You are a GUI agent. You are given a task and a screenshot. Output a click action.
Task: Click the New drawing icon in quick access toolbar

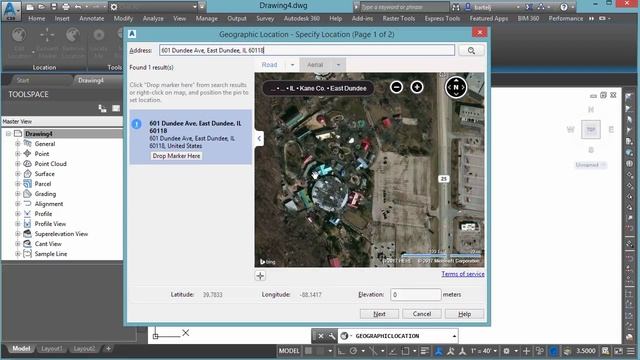30,7
